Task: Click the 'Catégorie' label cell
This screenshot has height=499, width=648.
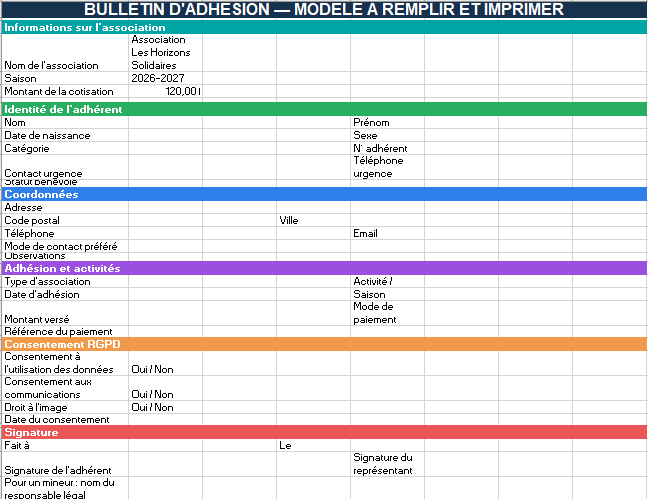Action: click(65, 148)
